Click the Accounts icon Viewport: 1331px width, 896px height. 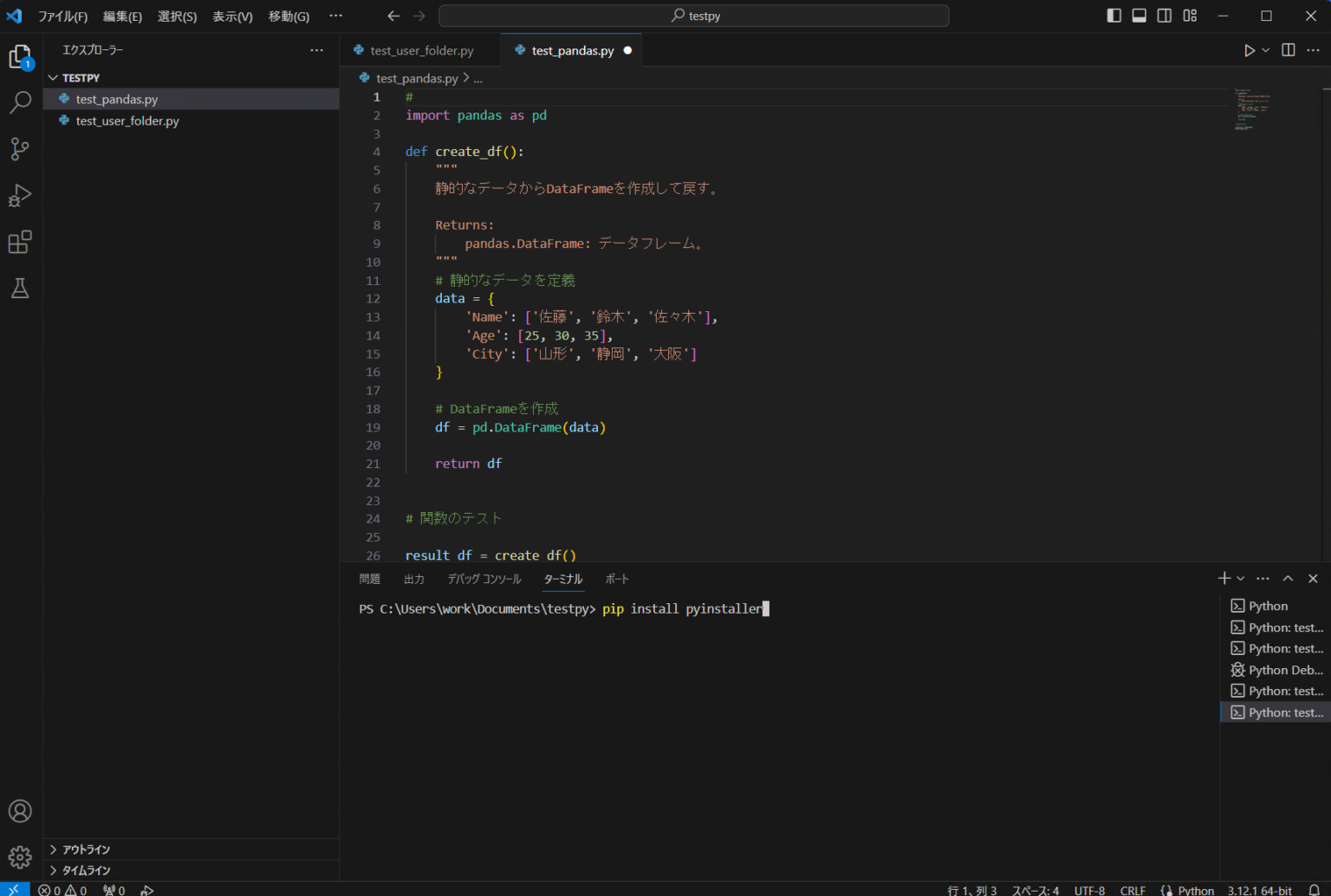20,811
